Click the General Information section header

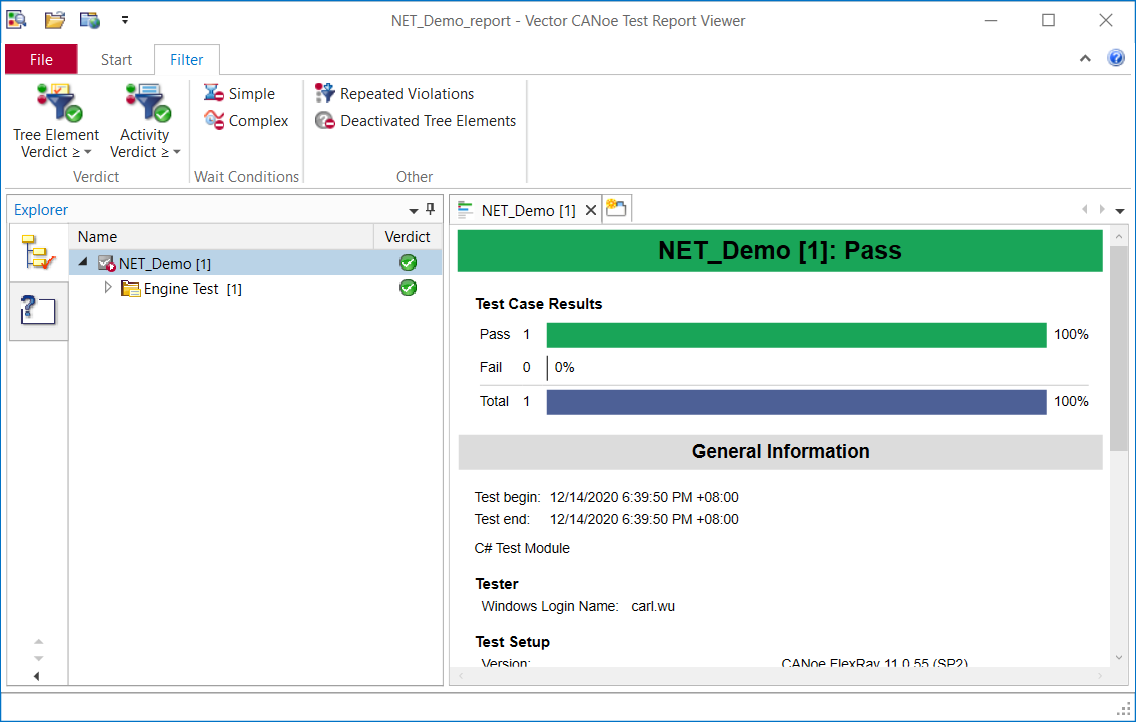tap(780, 452)
